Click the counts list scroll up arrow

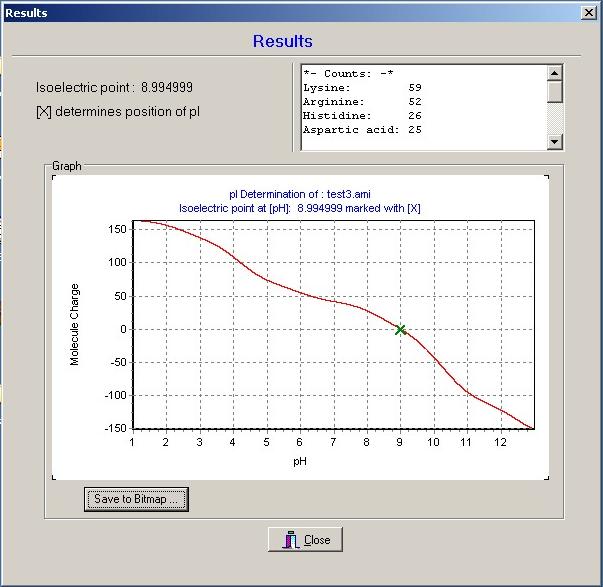click(554, 73)
